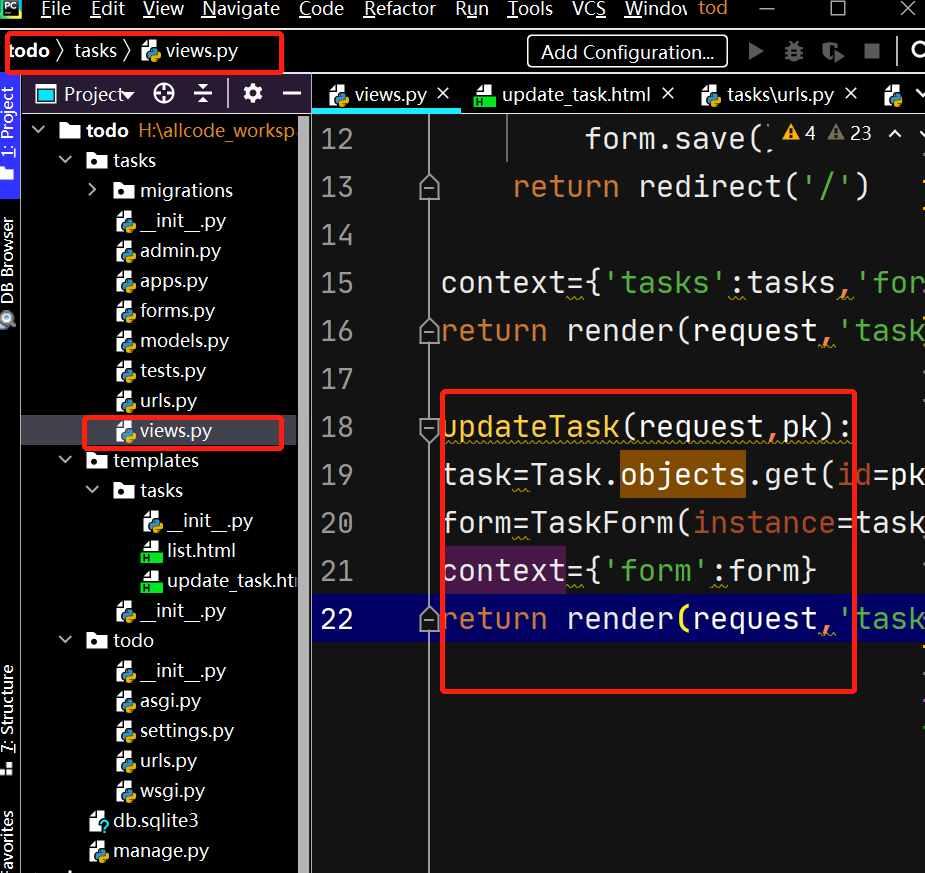Toggle the 1: Project tool window stripe
This screenshot has height=873, width=925.
click(x=9, y=136)
